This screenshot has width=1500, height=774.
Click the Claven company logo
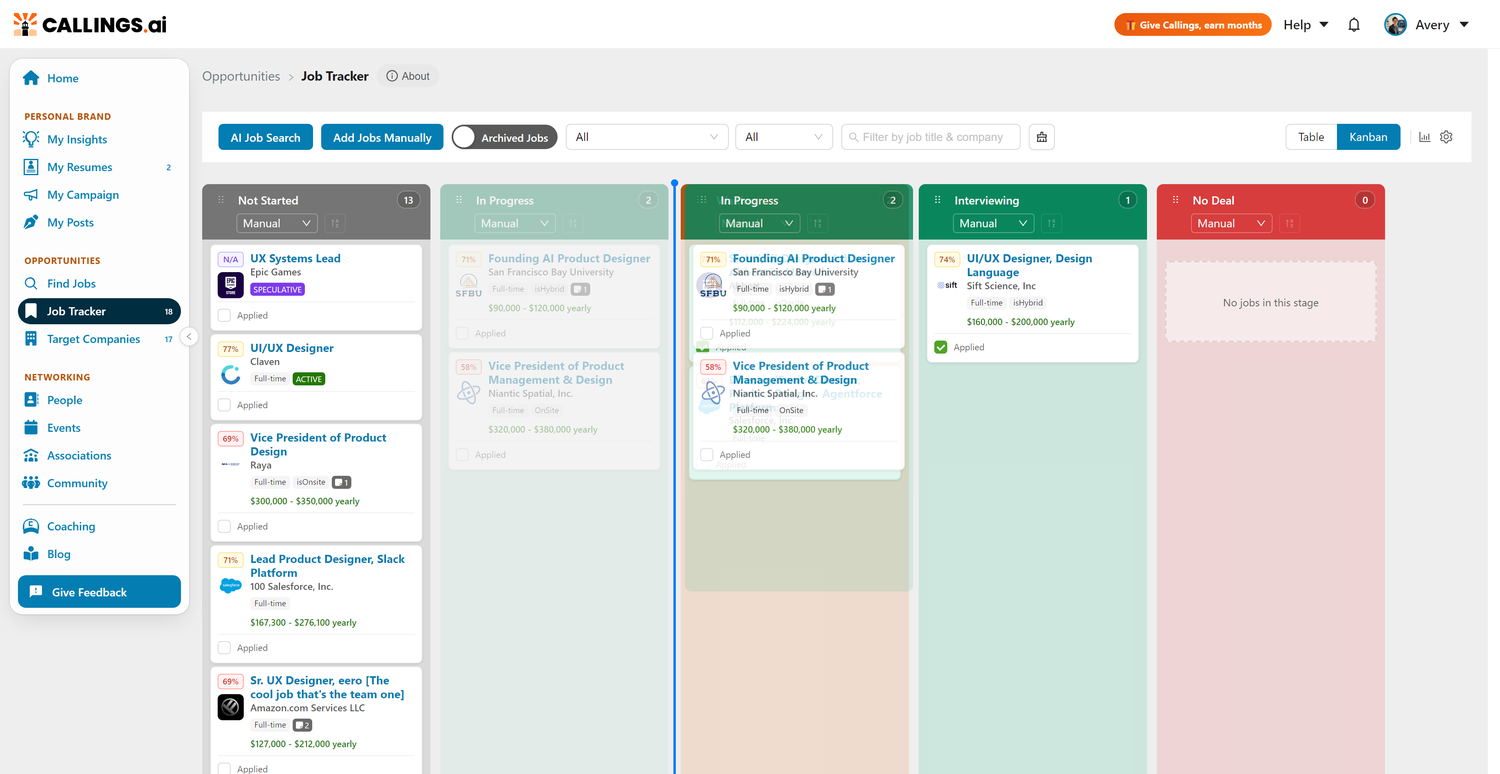point(231,375)
